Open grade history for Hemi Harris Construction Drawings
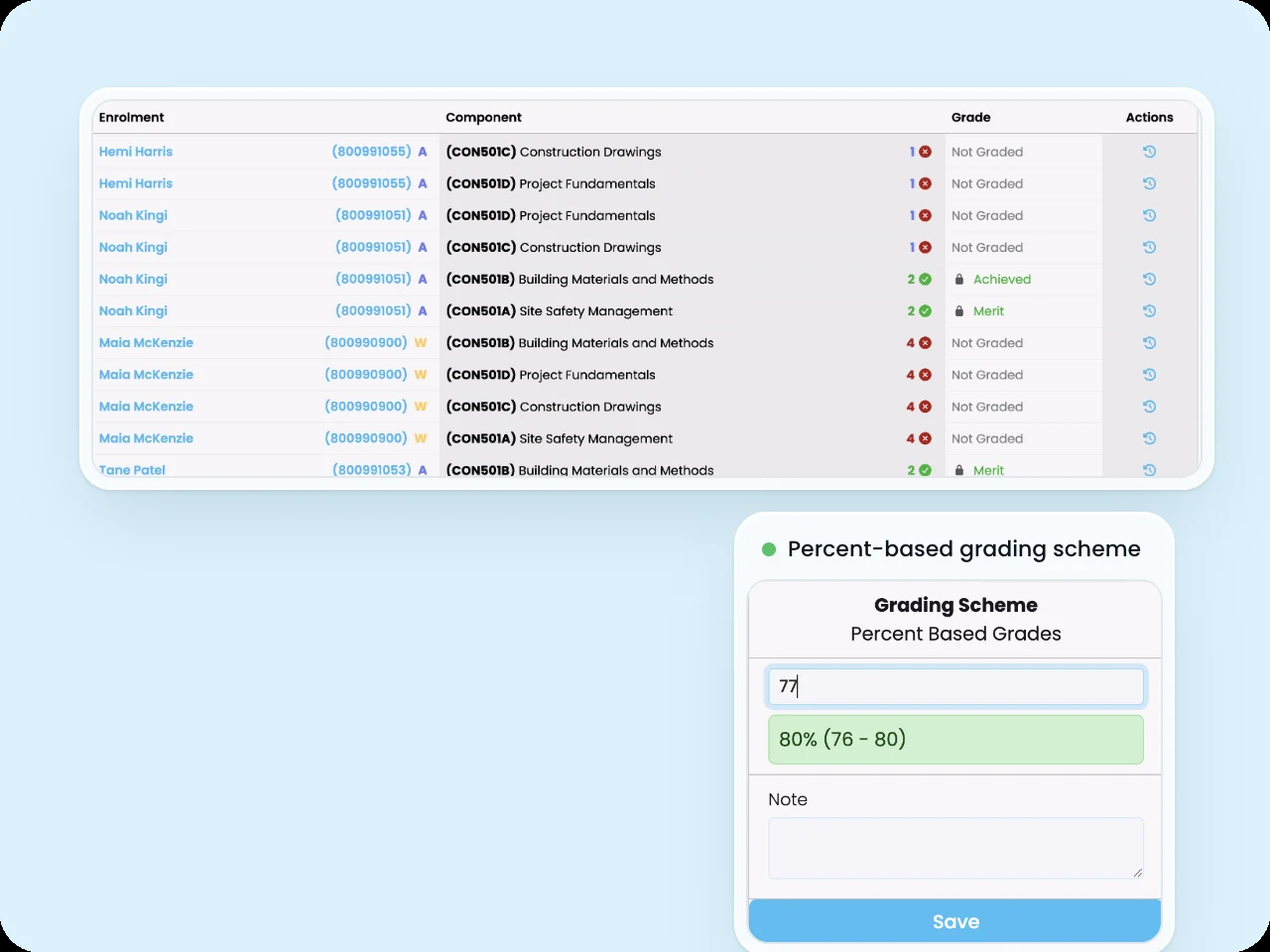This screenshot has width=1270, height=952. pyautogui.click(x=1149, y=152)
